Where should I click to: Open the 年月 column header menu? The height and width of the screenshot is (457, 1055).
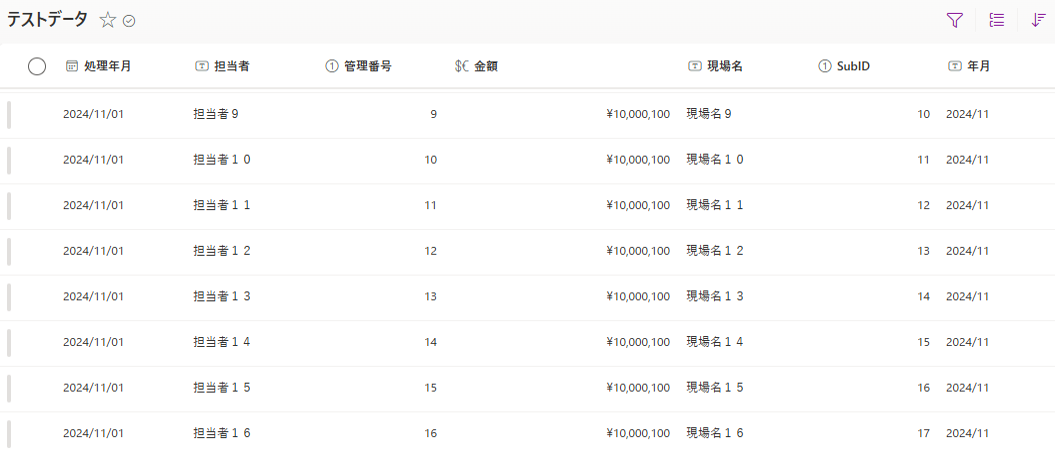coord(969,66)
